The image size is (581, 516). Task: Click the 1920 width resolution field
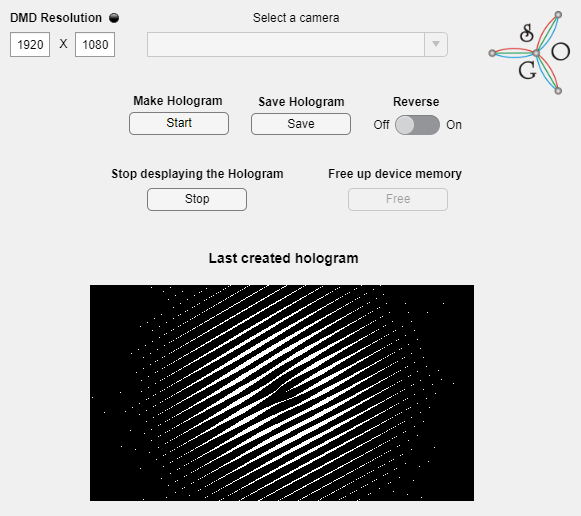pyautogui.click(x=30, y=44)
